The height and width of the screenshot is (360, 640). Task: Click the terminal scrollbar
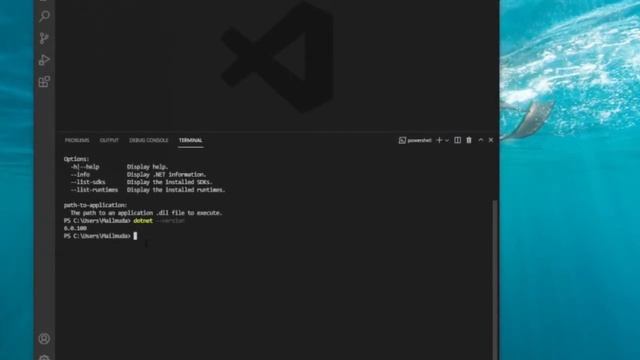pyautogui.click(x=495, y=280)
